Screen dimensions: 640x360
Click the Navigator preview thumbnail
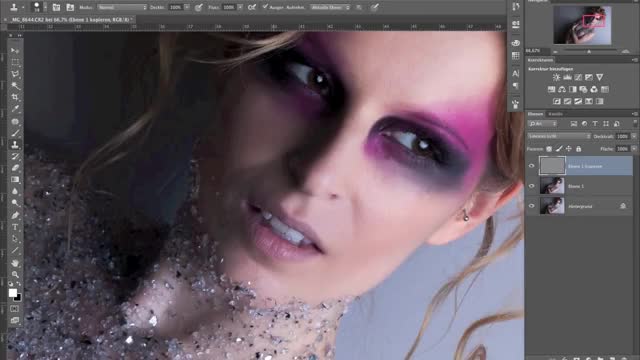tap(582, 25)
